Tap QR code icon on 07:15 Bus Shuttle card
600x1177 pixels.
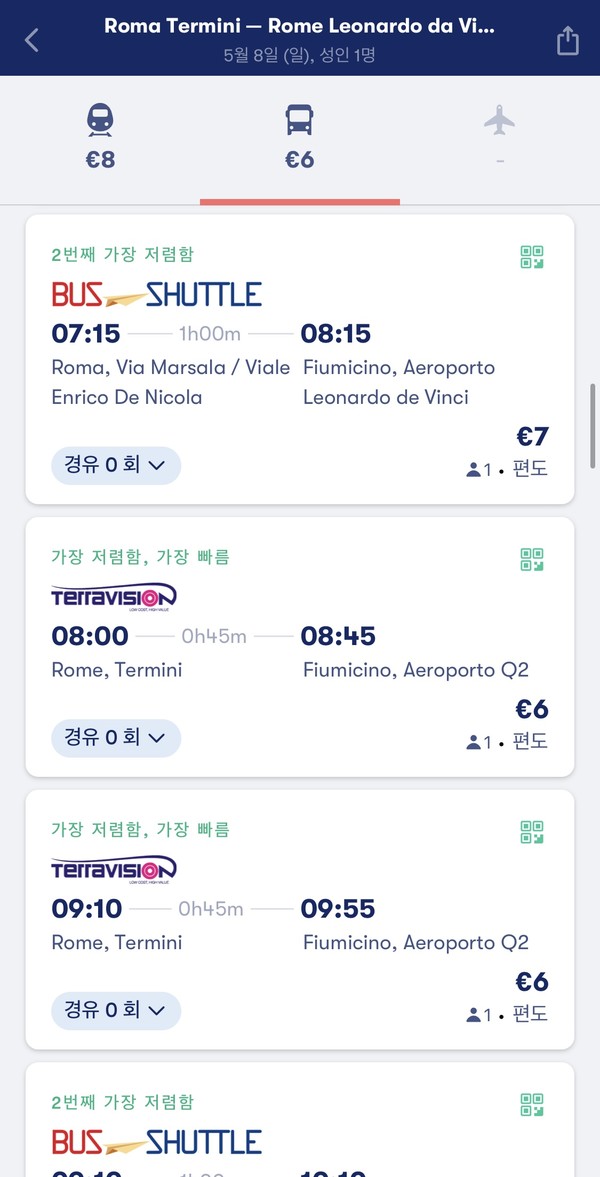532,257
